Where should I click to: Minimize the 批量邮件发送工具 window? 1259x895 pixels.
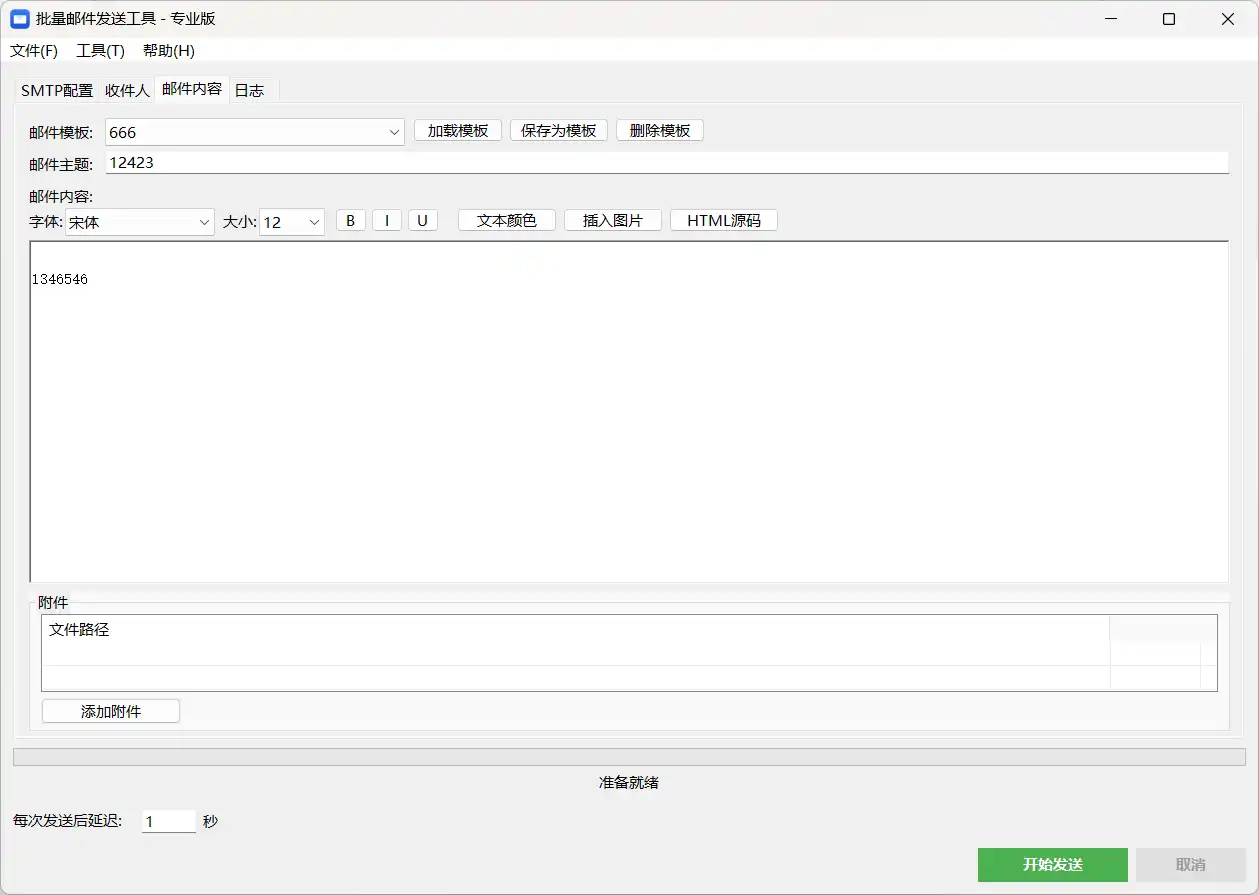[1110, 19]
